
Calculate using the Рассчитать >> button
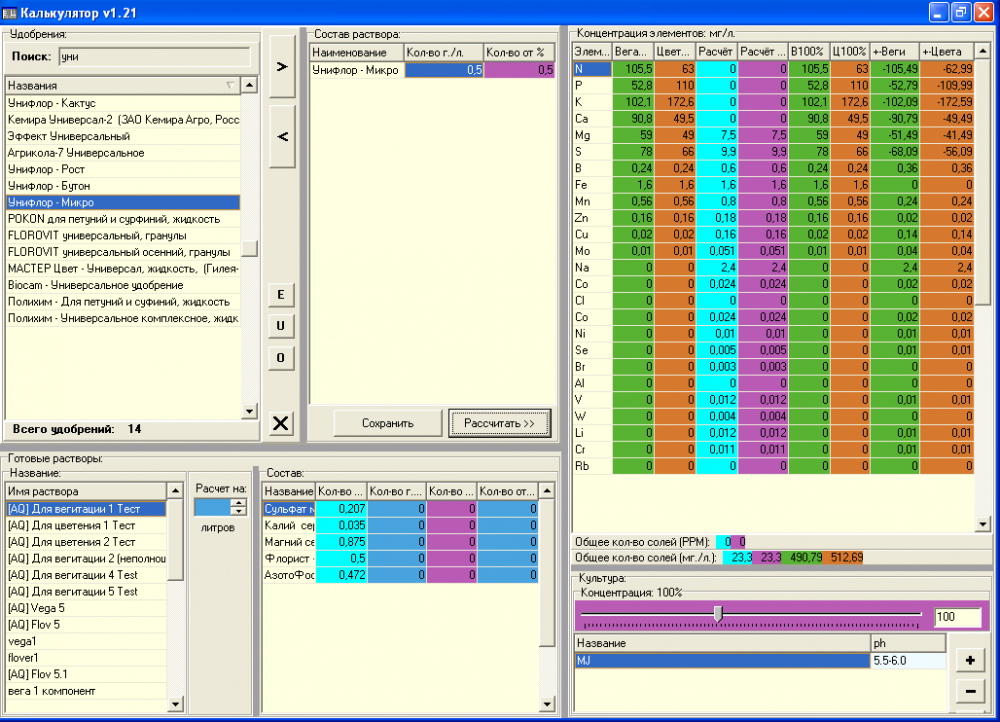pyautogui.click(x=499, y=423)
